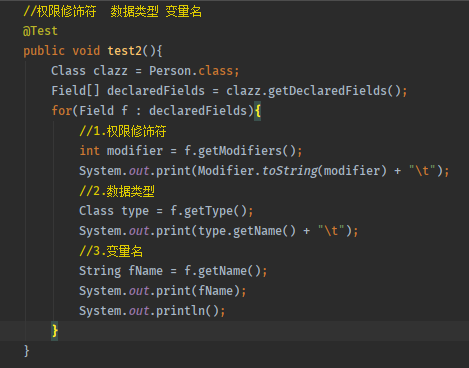Click the test2 method name

point(125,51)
